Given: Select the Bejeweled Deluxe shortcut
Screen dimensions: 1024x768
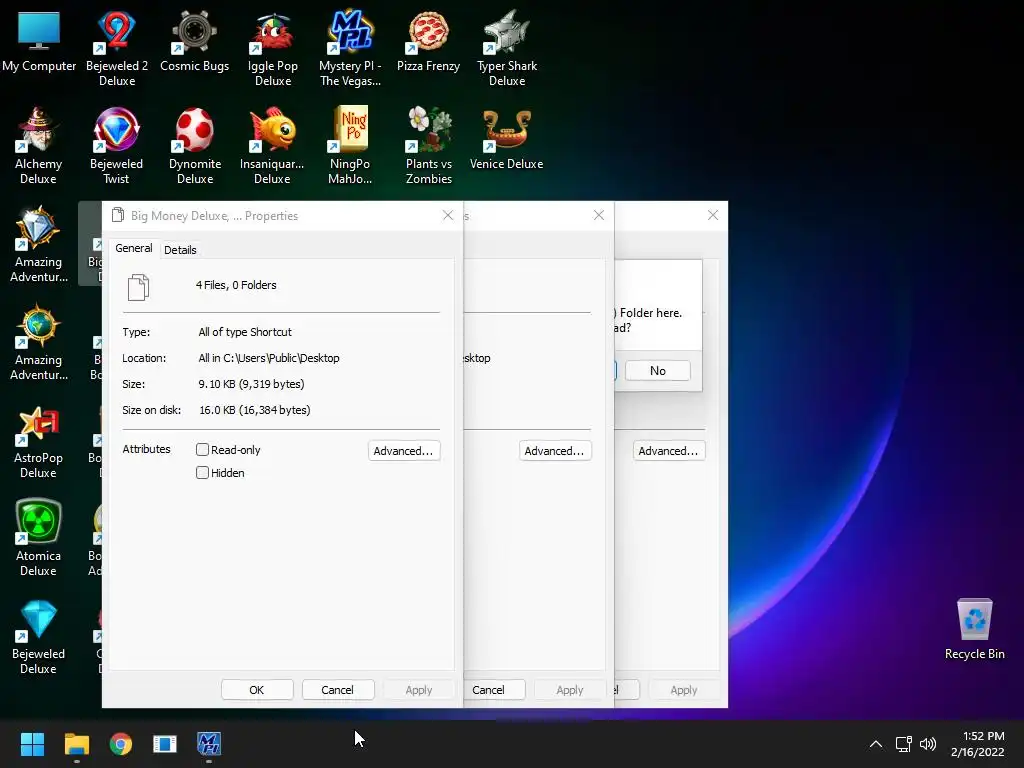Looking at the screenshot, I should (x=39, y=636).
